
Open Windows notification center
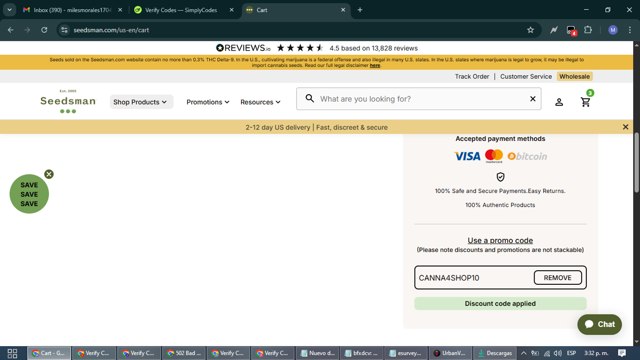pyautogui.click(x=622, y=353)
